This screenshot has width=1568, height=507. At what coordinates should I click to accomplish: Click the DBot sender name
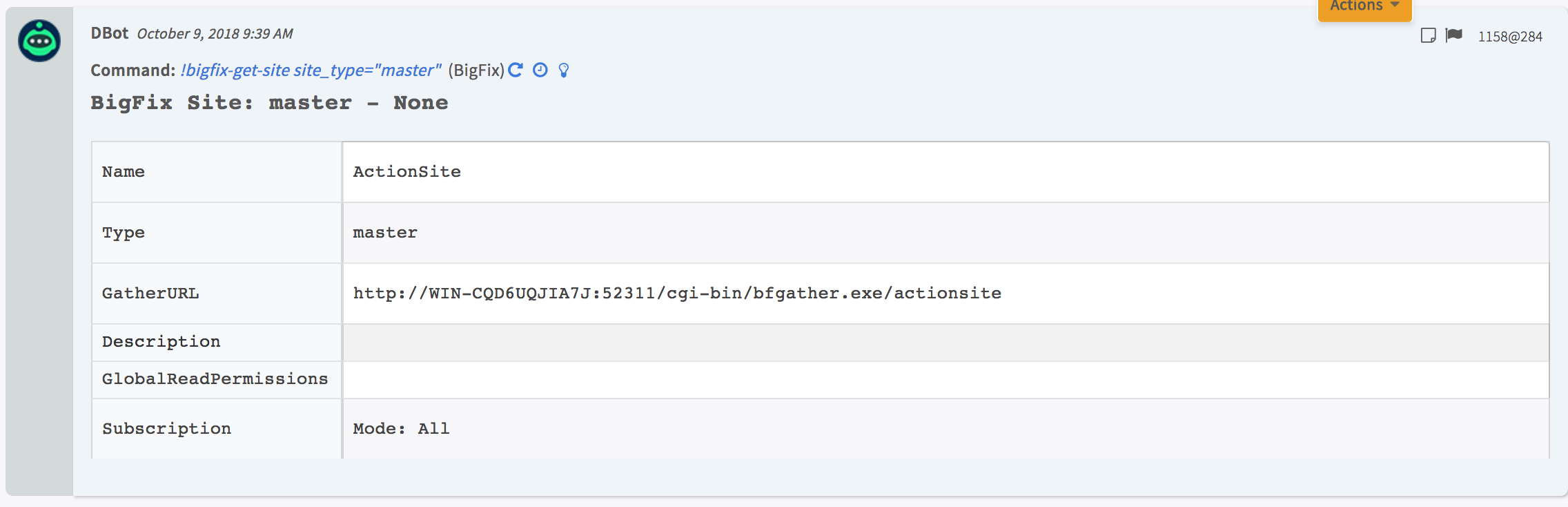point(109,33)
